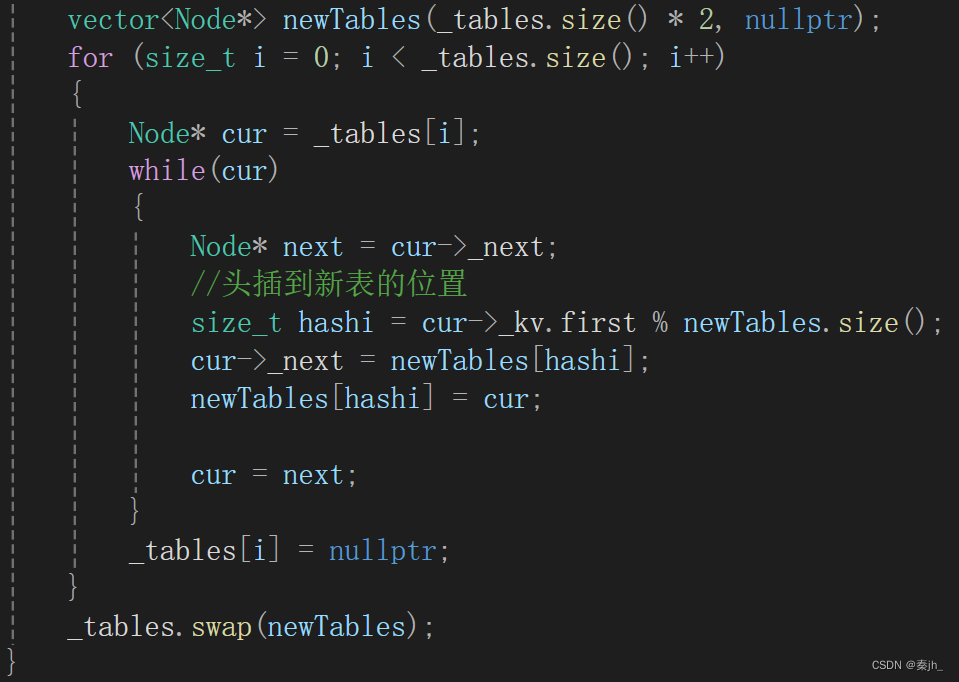Click the cur = next statement
The height and width of the screenshot is (682, 959).
coord(274,475)
